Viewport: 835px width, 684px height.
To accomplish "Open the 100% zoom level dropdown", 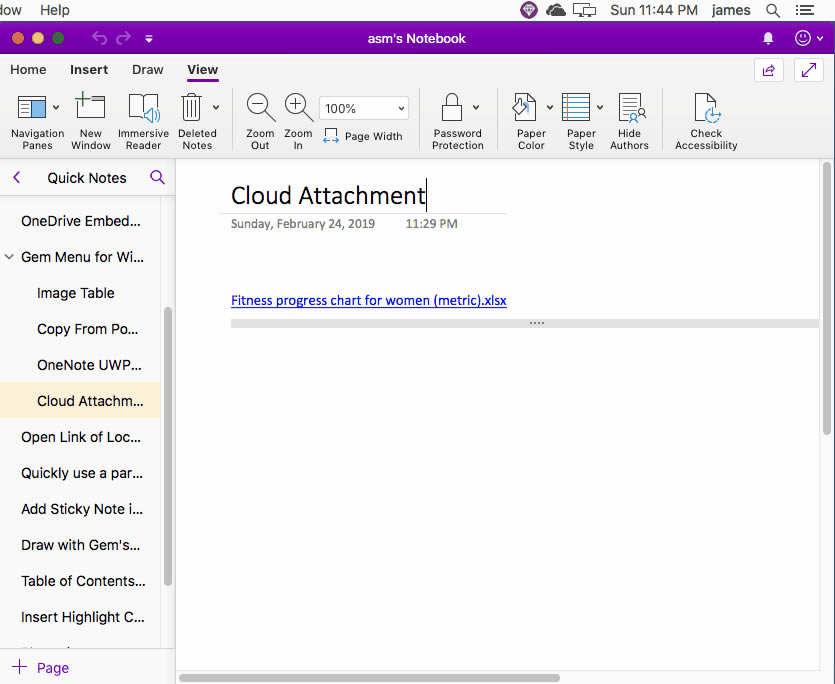I will [363, 108].
